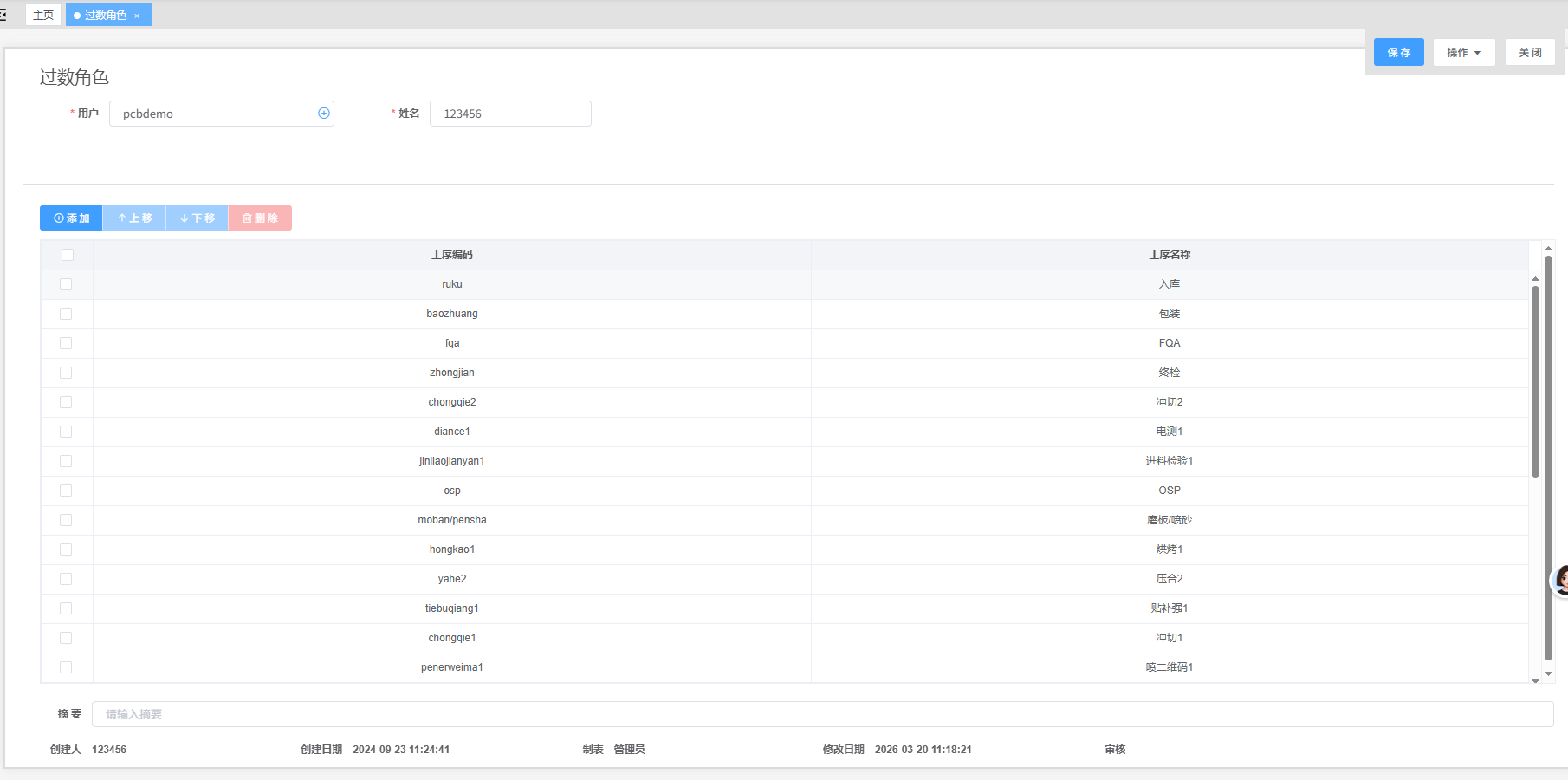
Task: Click the plus icon in 用户 field
Action: [x=324, y=114]
